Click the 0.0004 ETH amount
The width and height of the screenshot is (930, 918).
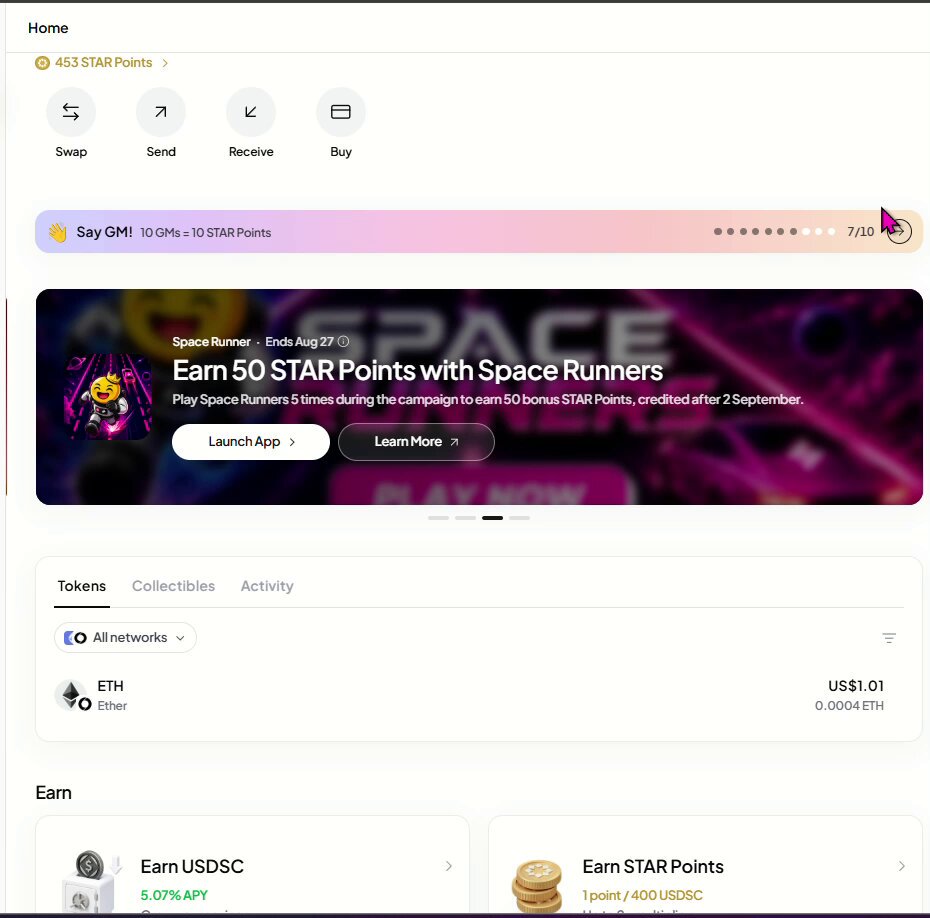point(849,706)
